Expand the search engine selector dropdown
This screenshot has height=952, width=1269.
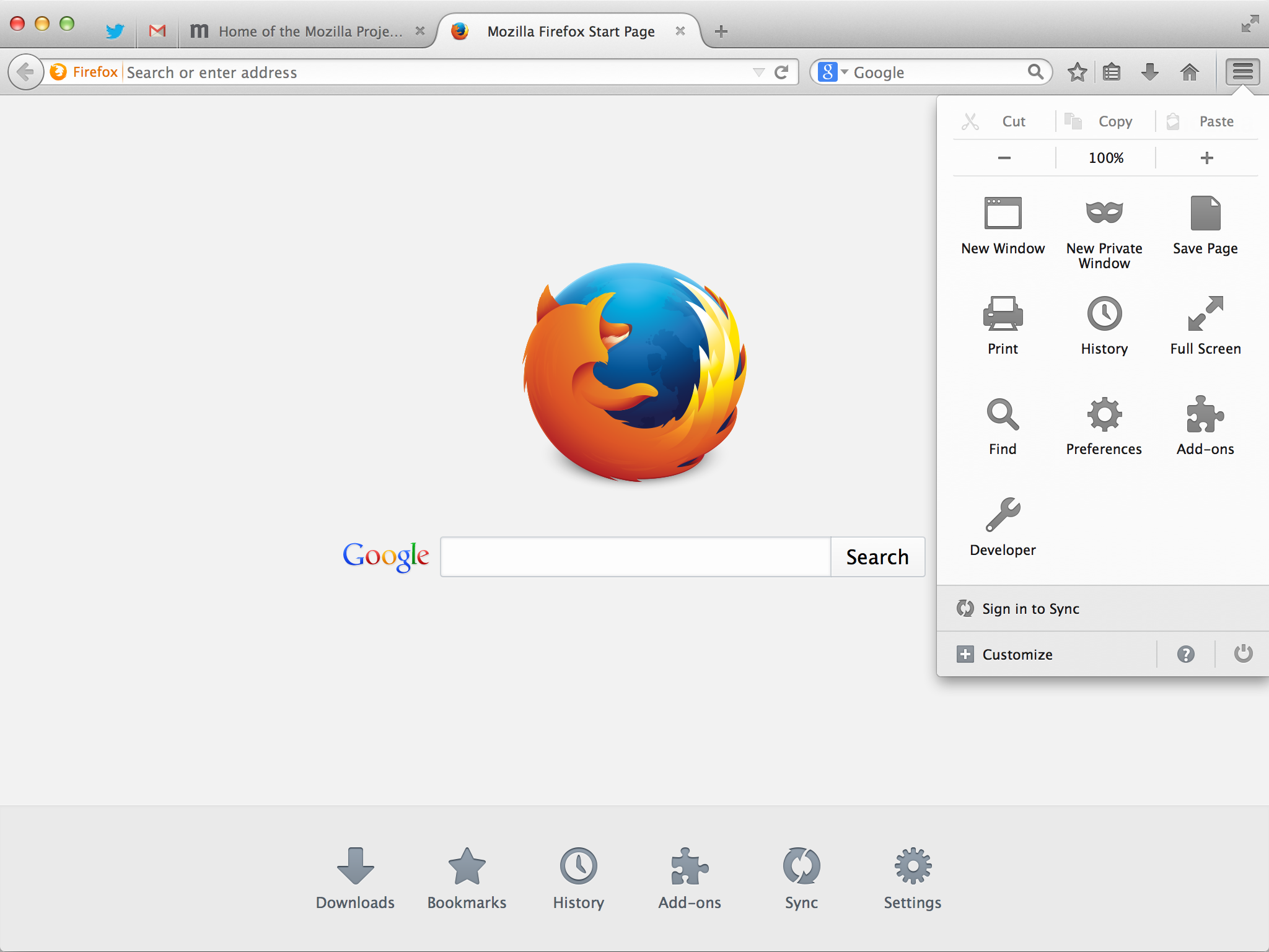pyautogui.click(x=833, y=72)
